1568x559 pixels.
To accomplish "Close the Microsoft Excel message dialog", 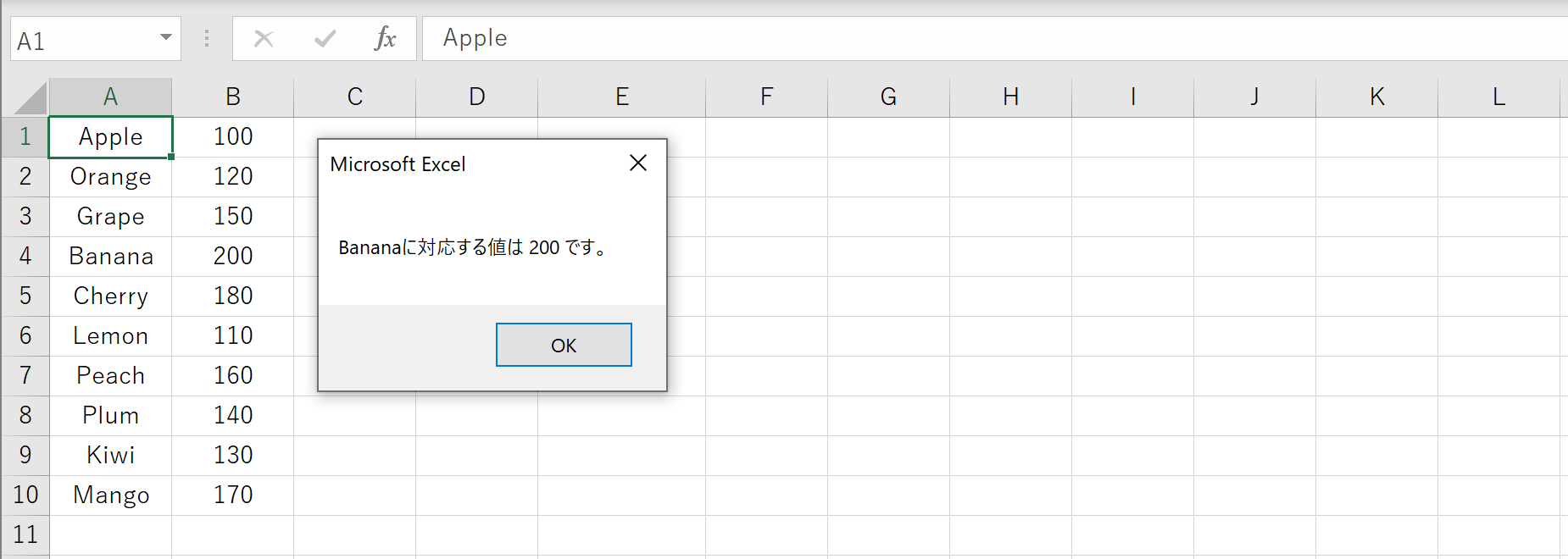I will 638,163.
